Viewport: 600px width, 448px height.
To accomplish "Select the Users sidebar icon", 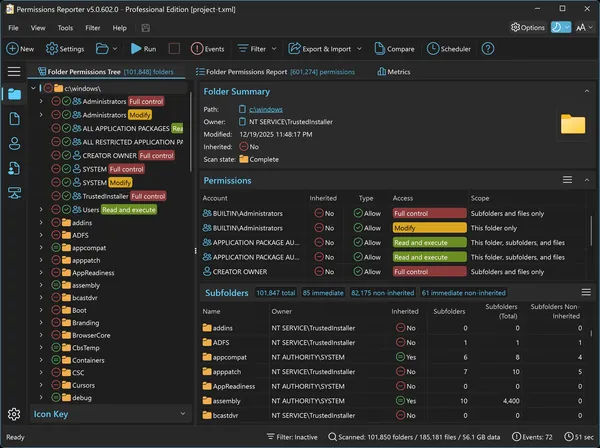I will coord(15,143).
